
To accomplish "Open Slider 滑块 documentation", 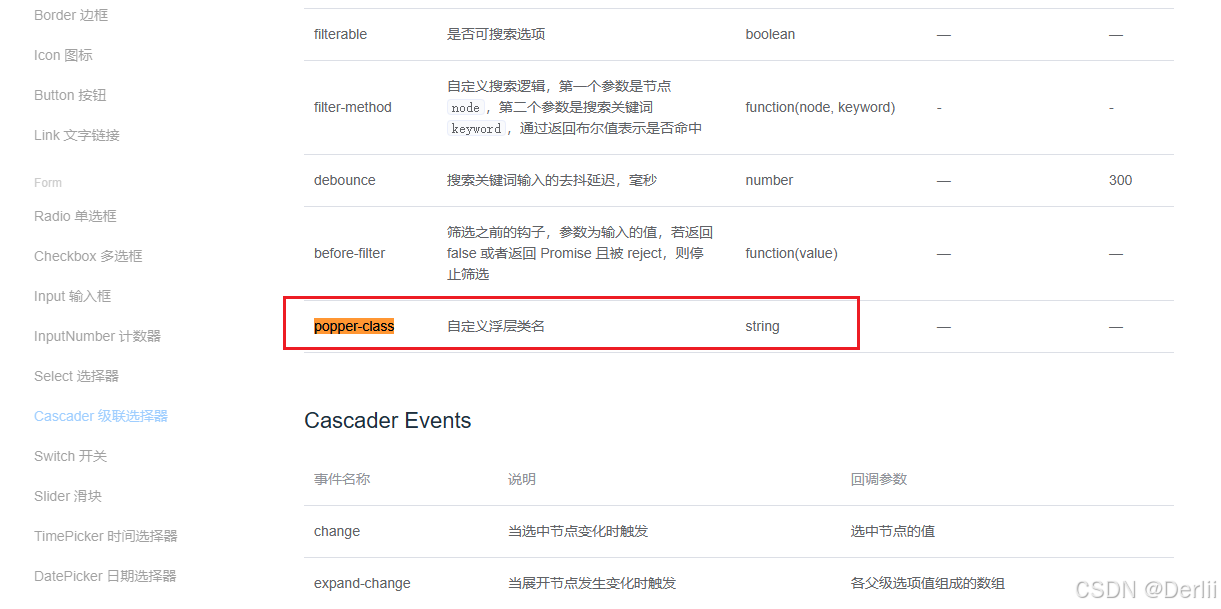I will pyautogui.click(x=65, y=495).
